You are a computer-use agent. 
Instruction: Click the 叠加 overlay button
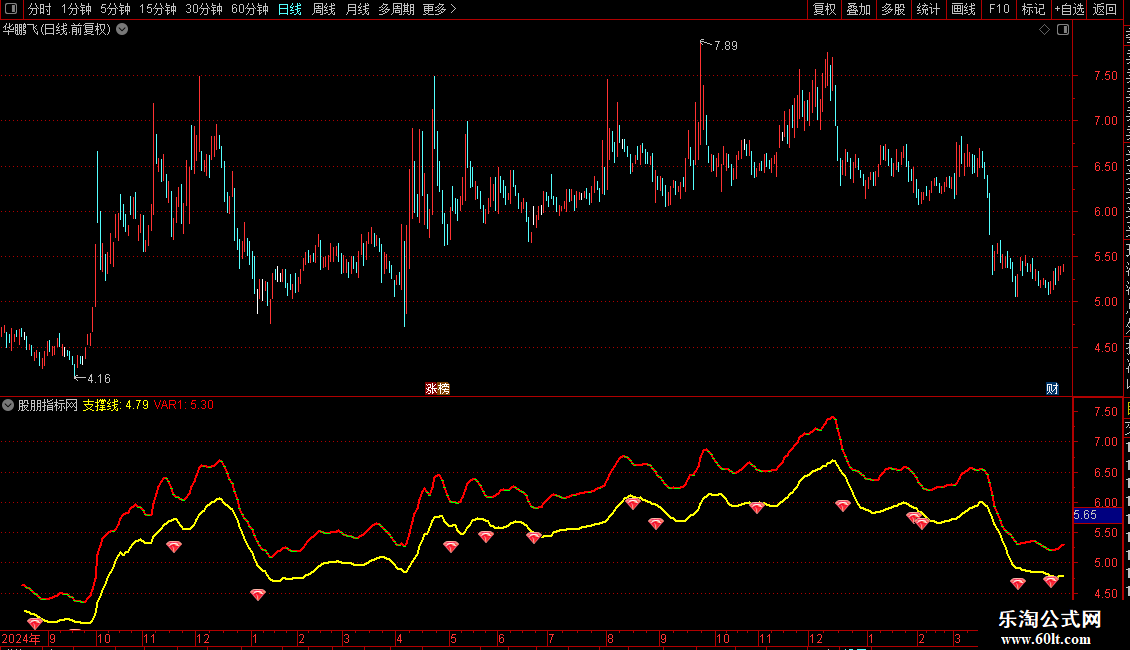[x=858, y=9]
